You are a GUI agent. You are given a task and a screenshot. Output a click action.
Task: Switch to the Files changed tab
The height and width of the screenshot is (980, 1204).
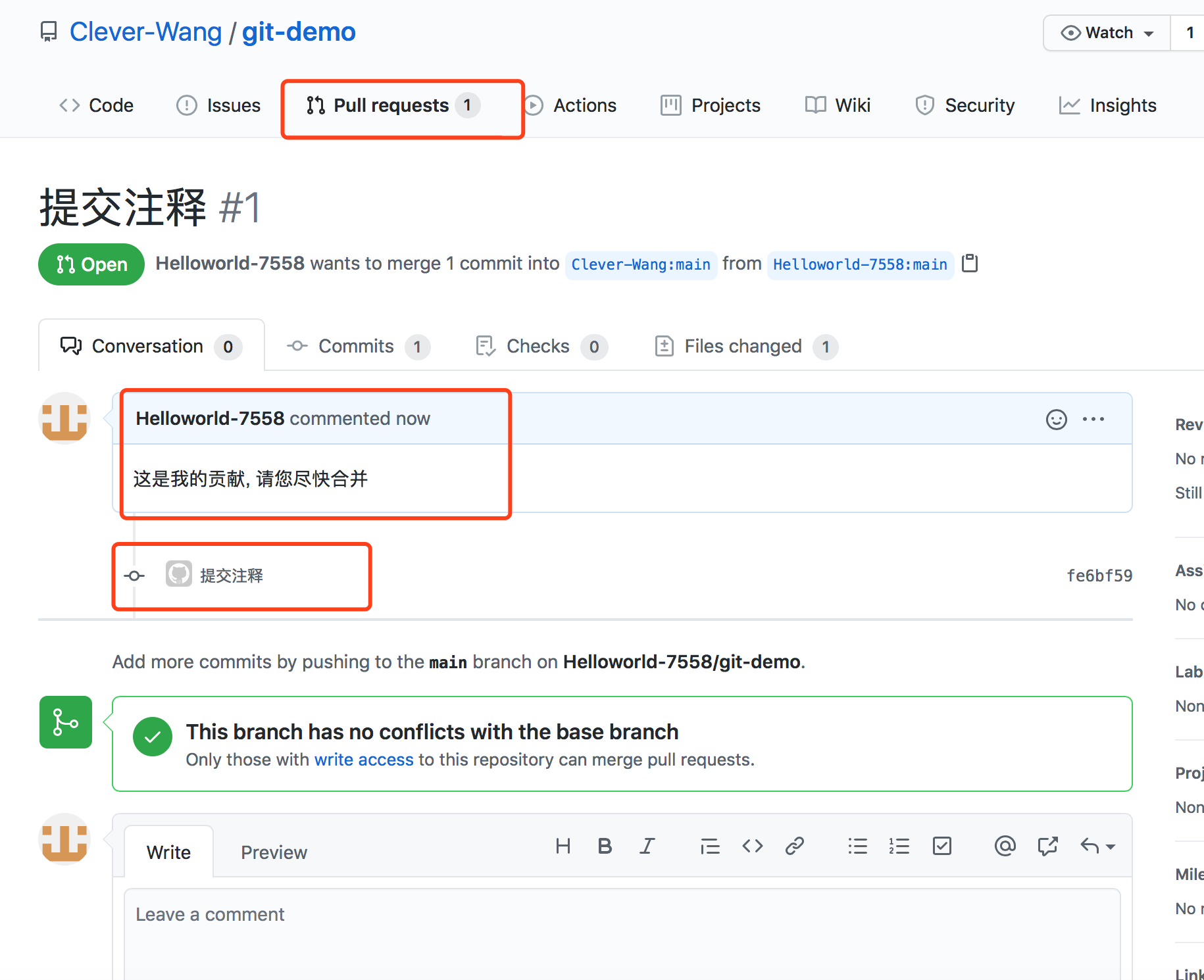[742, 346]
